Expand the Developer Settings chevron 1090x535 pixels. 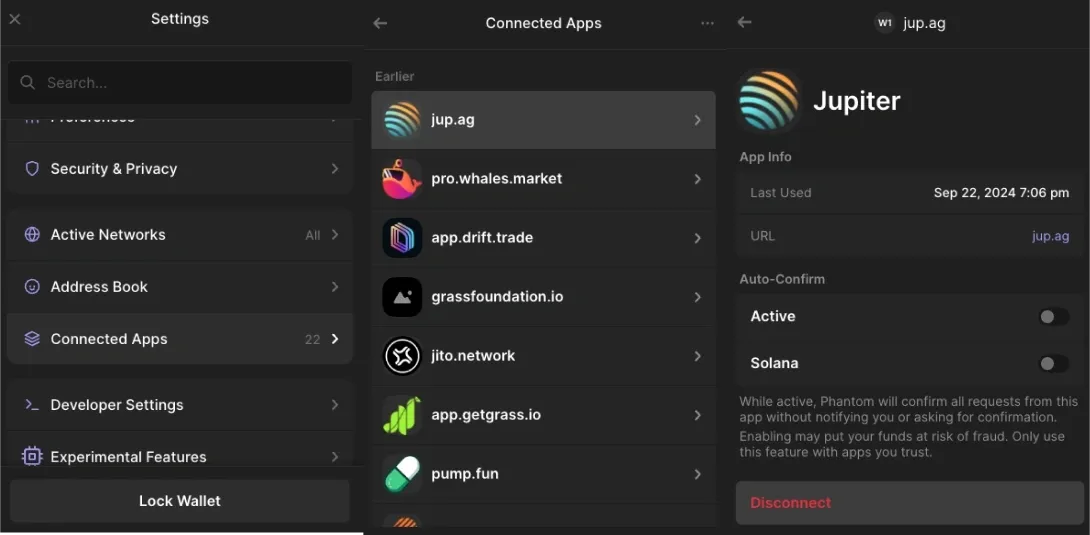[335, 405]
